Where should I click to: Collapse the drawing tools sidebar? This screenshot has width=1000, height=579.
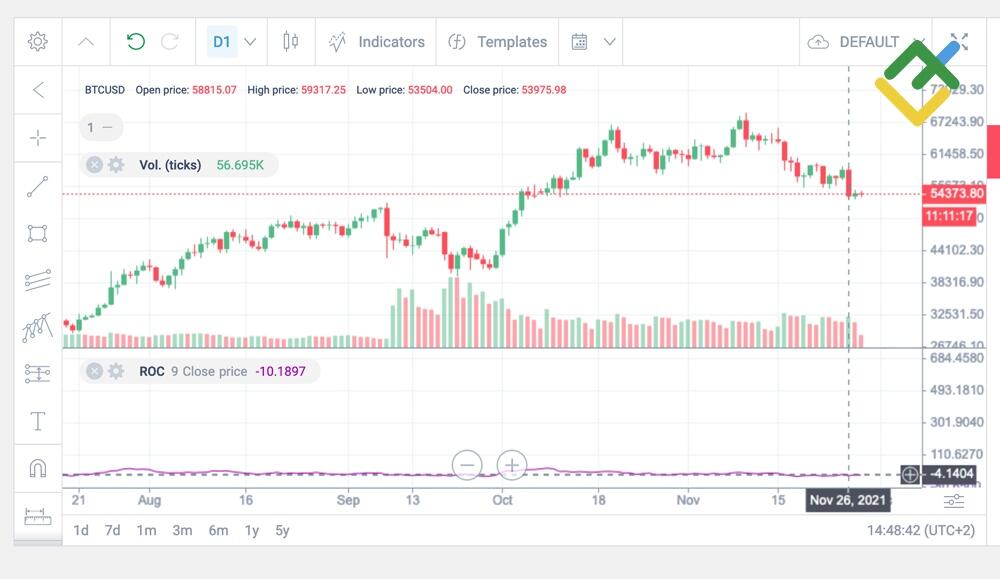(x=37, y=91)
